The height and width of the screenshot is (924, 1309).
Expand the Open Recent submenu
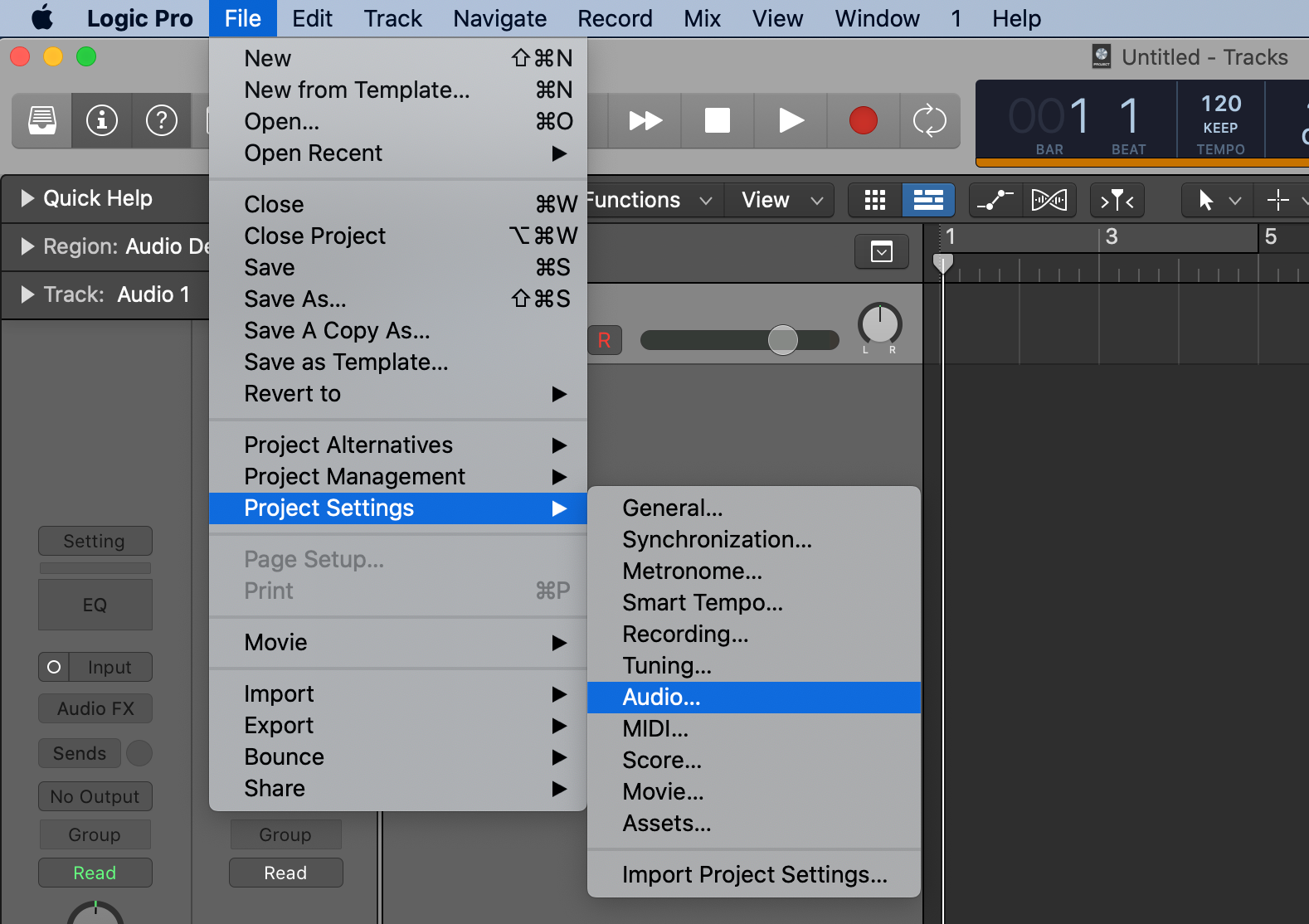tap(398, 153)
